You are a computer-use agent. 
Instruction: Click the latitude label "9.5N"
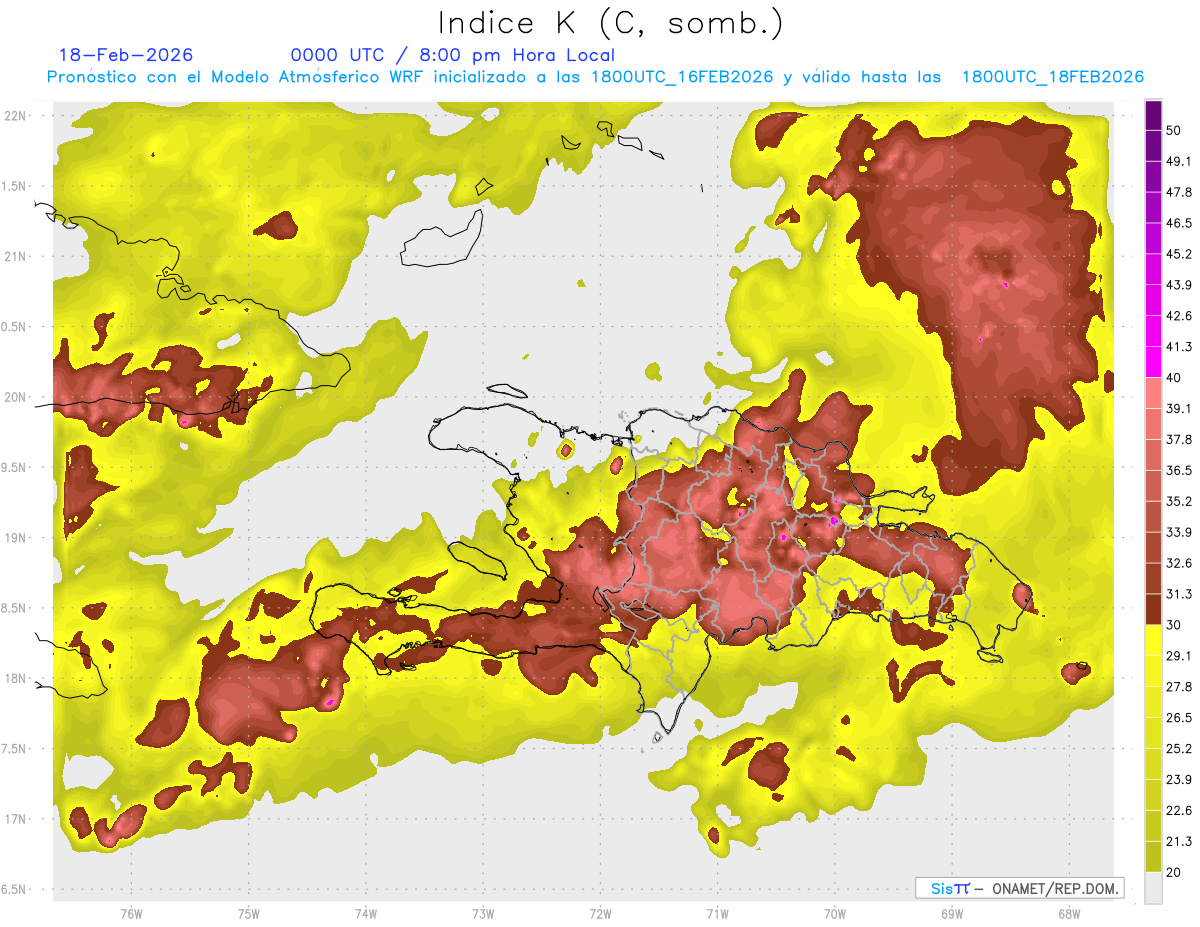tap(15, 468)
